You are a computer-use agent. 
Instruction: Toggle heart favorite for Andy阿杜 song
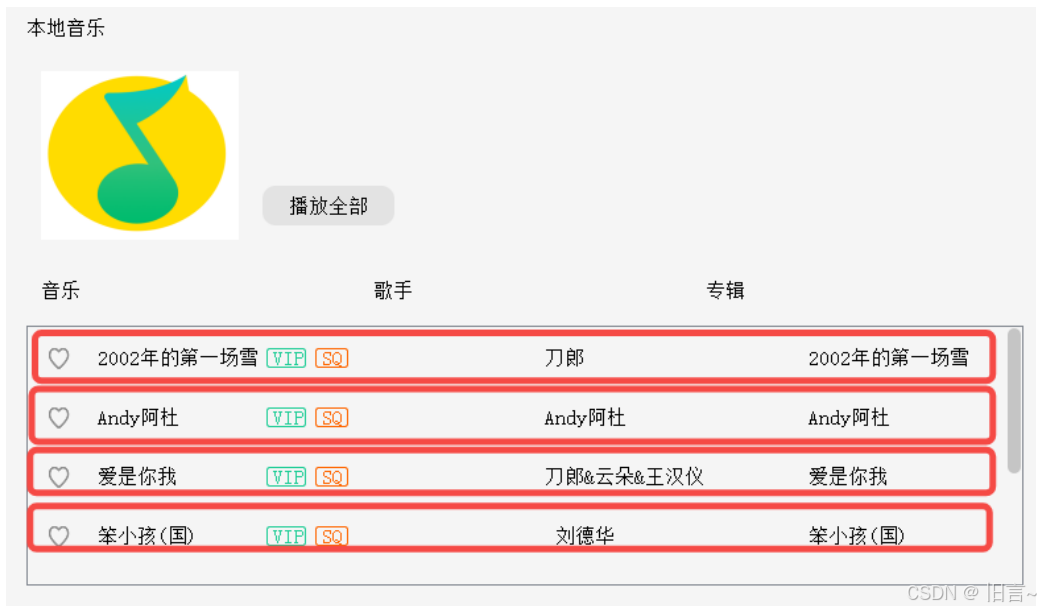59,418
